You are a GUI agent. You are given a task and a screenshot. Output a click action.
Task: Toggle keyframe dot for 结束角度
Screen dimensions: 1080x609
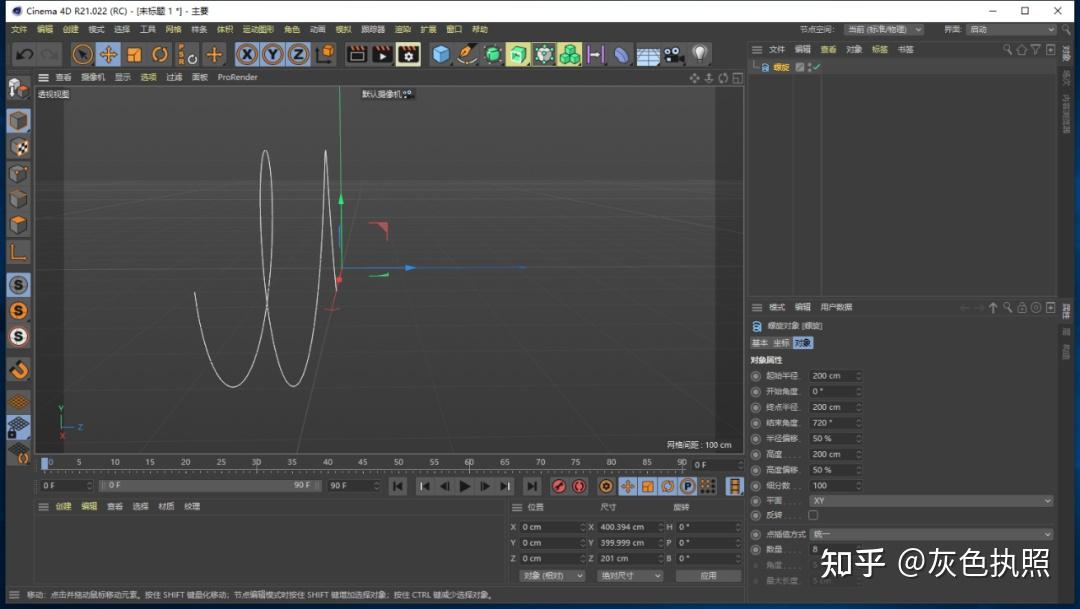pos(756,423)
